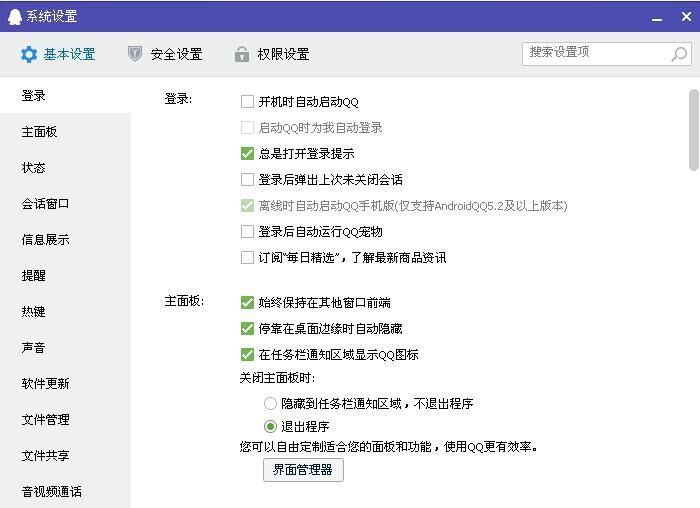Enable 开机时自动启动QQ checkbox

click(x=247, y=102)
